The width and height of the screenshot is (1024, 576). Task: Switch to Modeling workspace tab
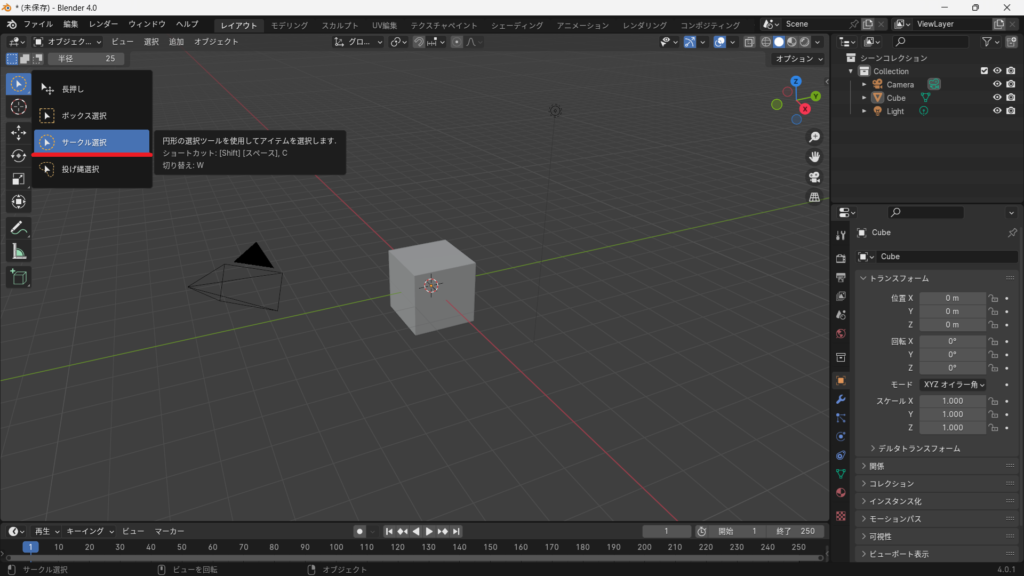289,25
